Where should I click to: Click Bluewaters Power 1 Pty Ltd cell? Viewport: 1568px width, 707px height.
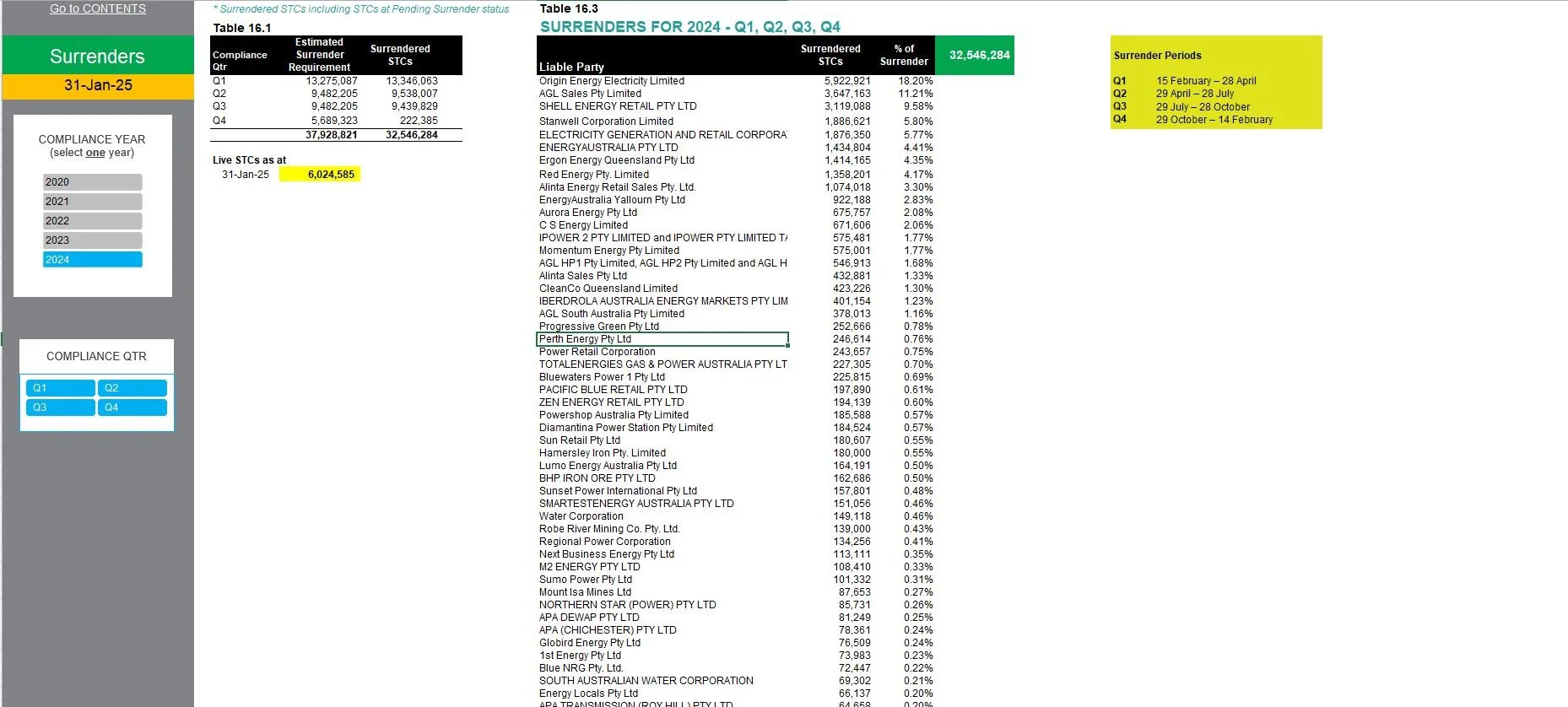[x=602, y=377]
